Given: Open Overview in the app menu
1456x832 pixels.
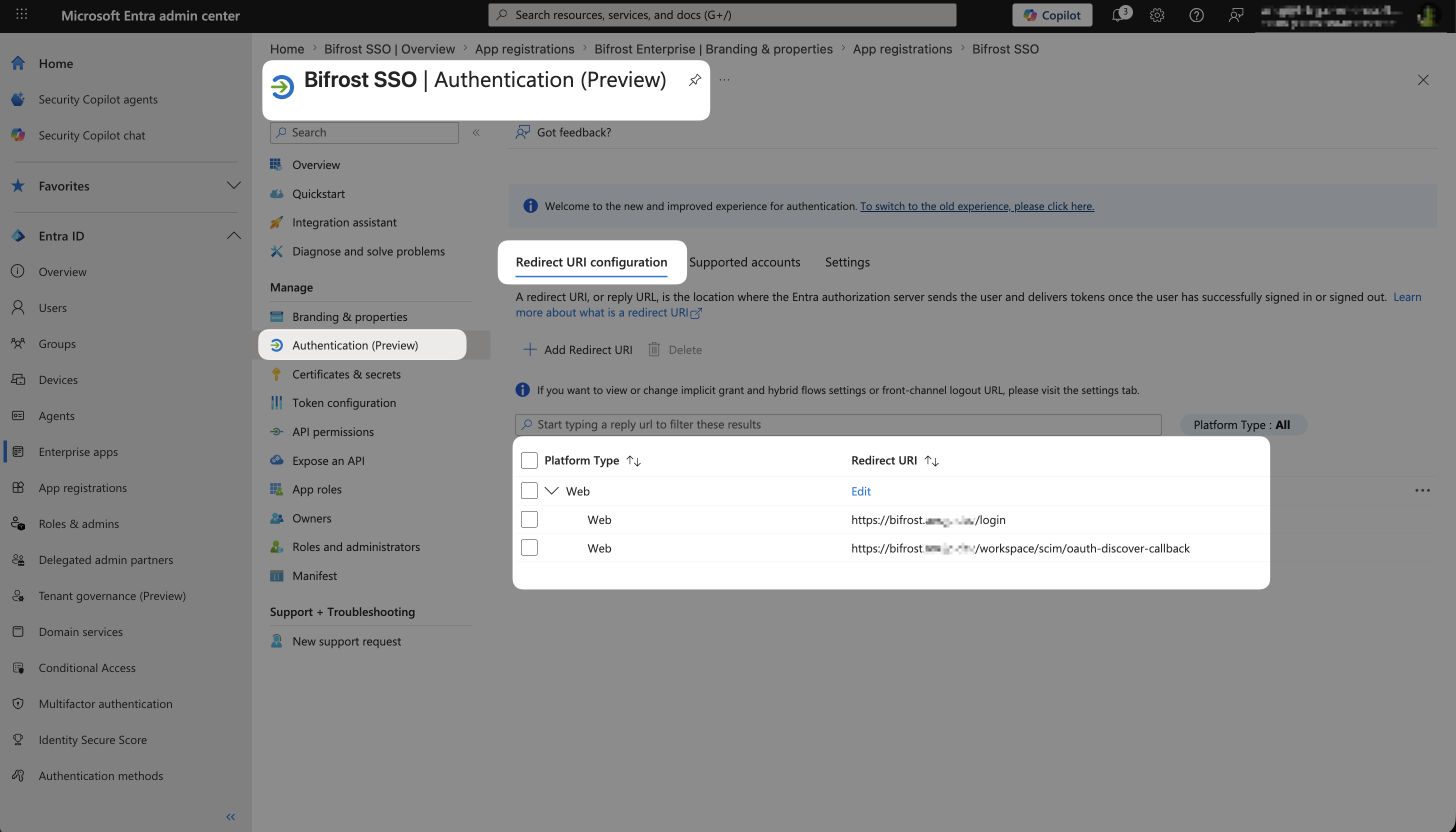Looking at the screenshot, I should tap(316, 165).
